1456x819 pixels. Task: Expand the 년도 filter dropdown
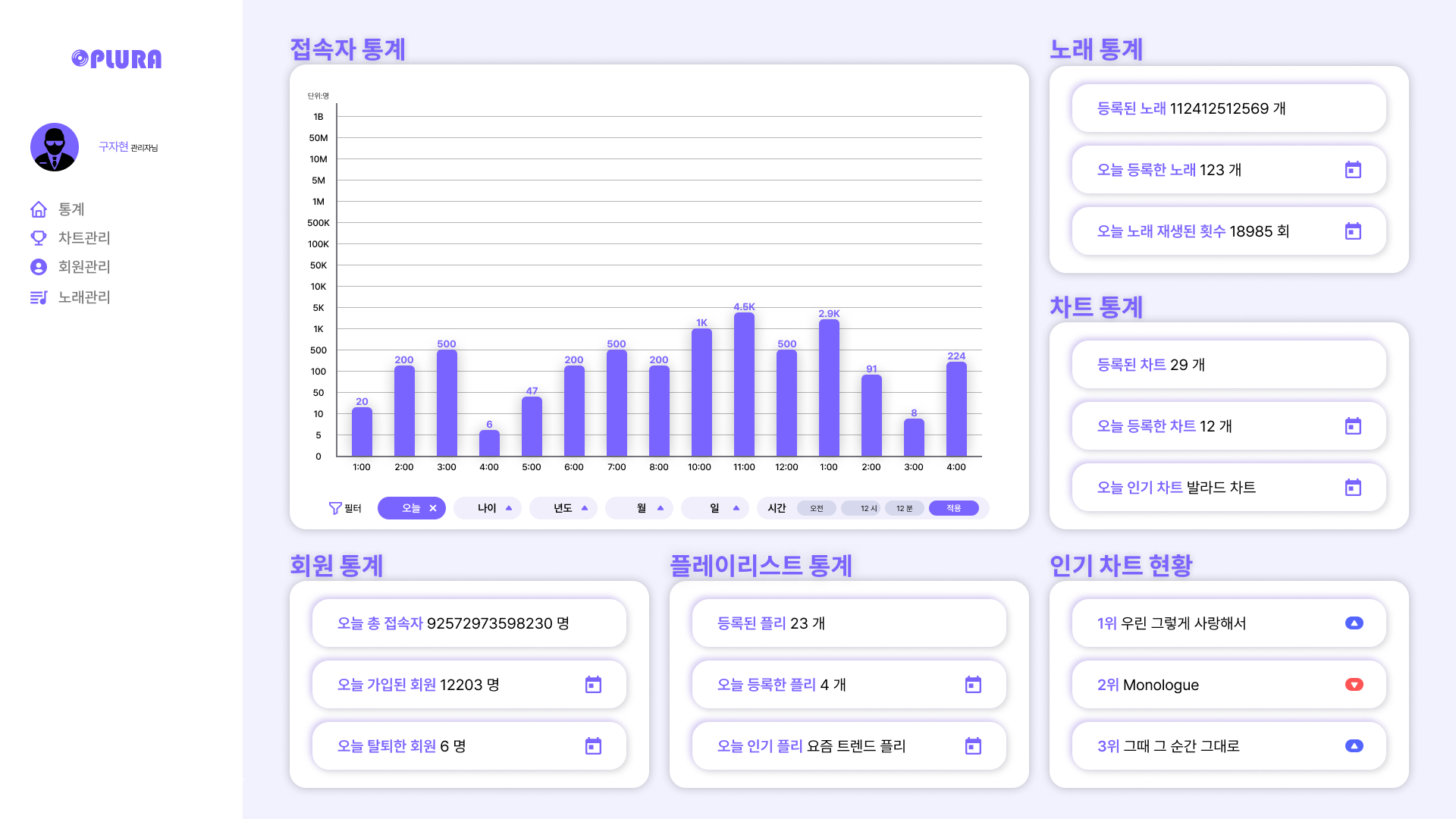[585, 508]
